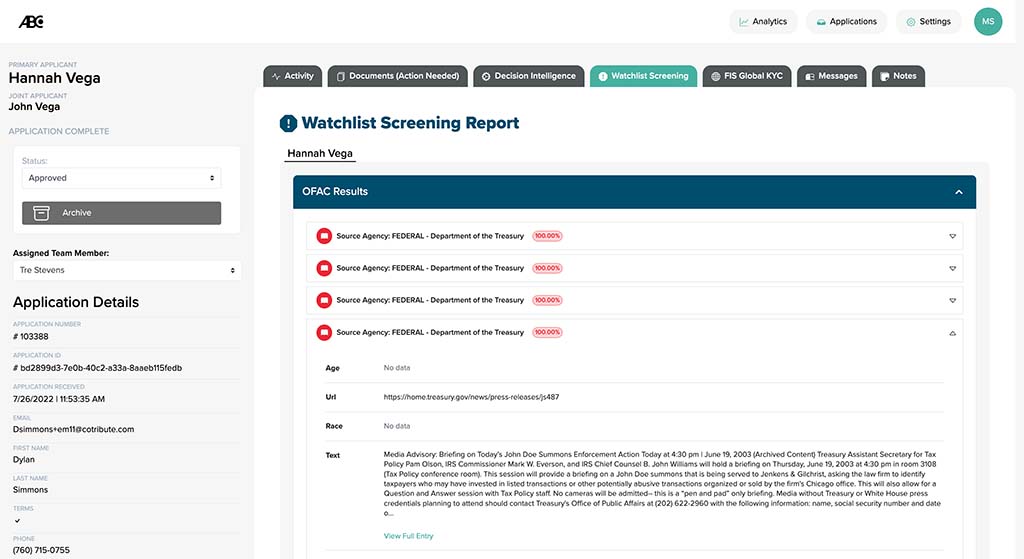Open Settings from the top bar
Screen dimensions: 1024x559
tap(928, 22)
